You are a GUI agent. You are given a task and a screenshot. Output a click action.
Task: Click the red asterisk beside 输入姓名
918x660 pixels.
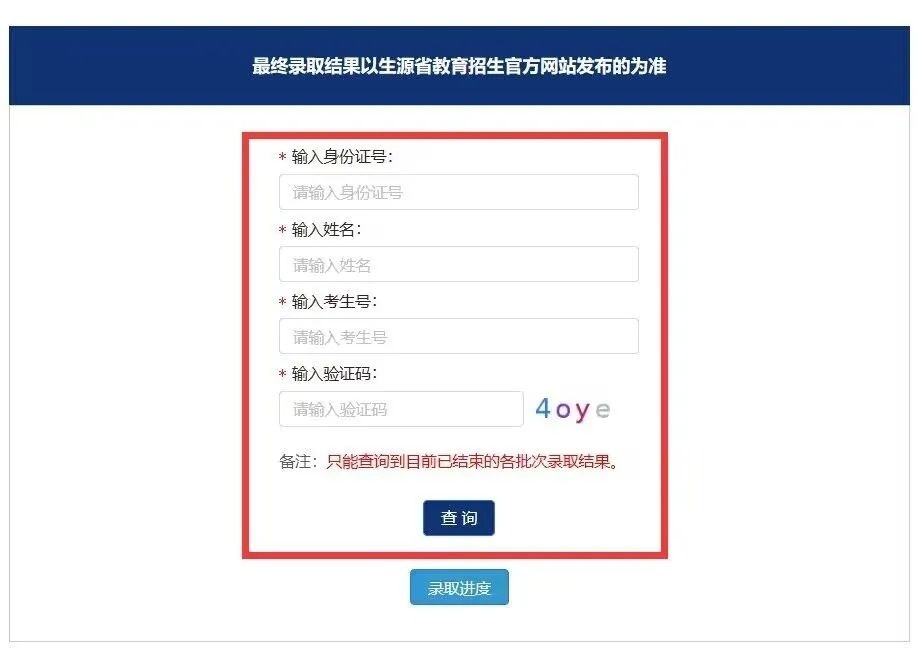click(x=282, y=230)
